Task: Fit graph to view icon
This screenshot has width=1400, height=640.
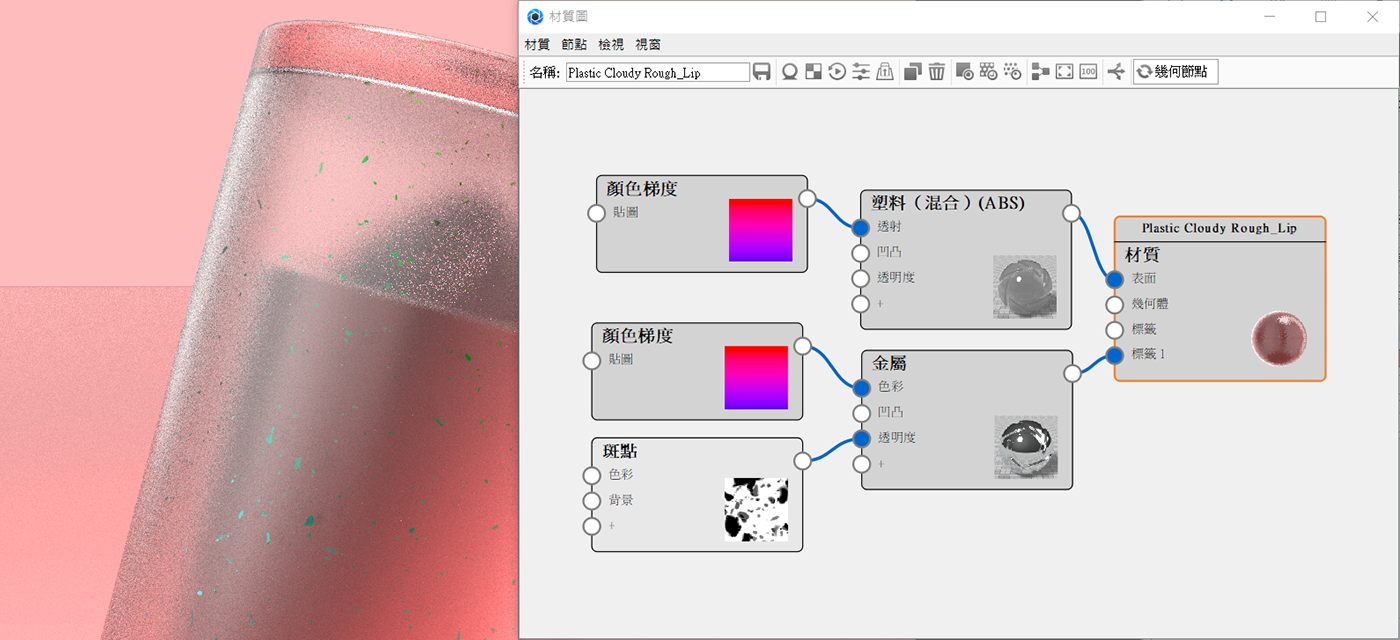Action: 1064,72
